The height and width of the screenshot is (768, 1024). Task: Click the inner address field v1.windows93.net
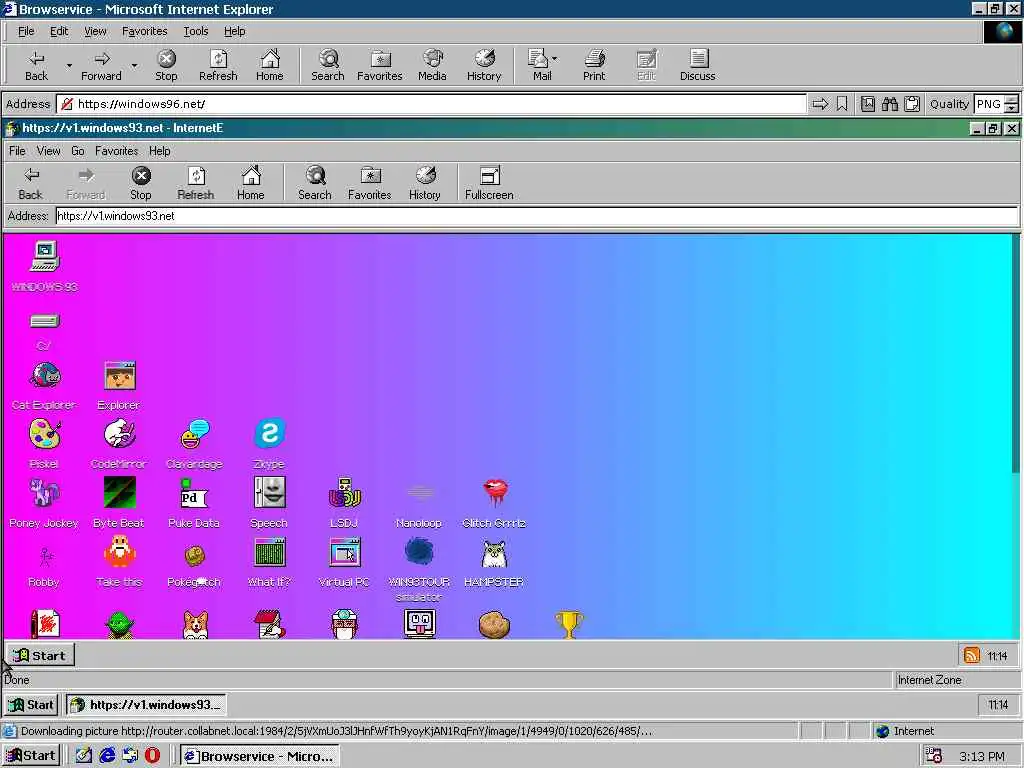[537, 216]
